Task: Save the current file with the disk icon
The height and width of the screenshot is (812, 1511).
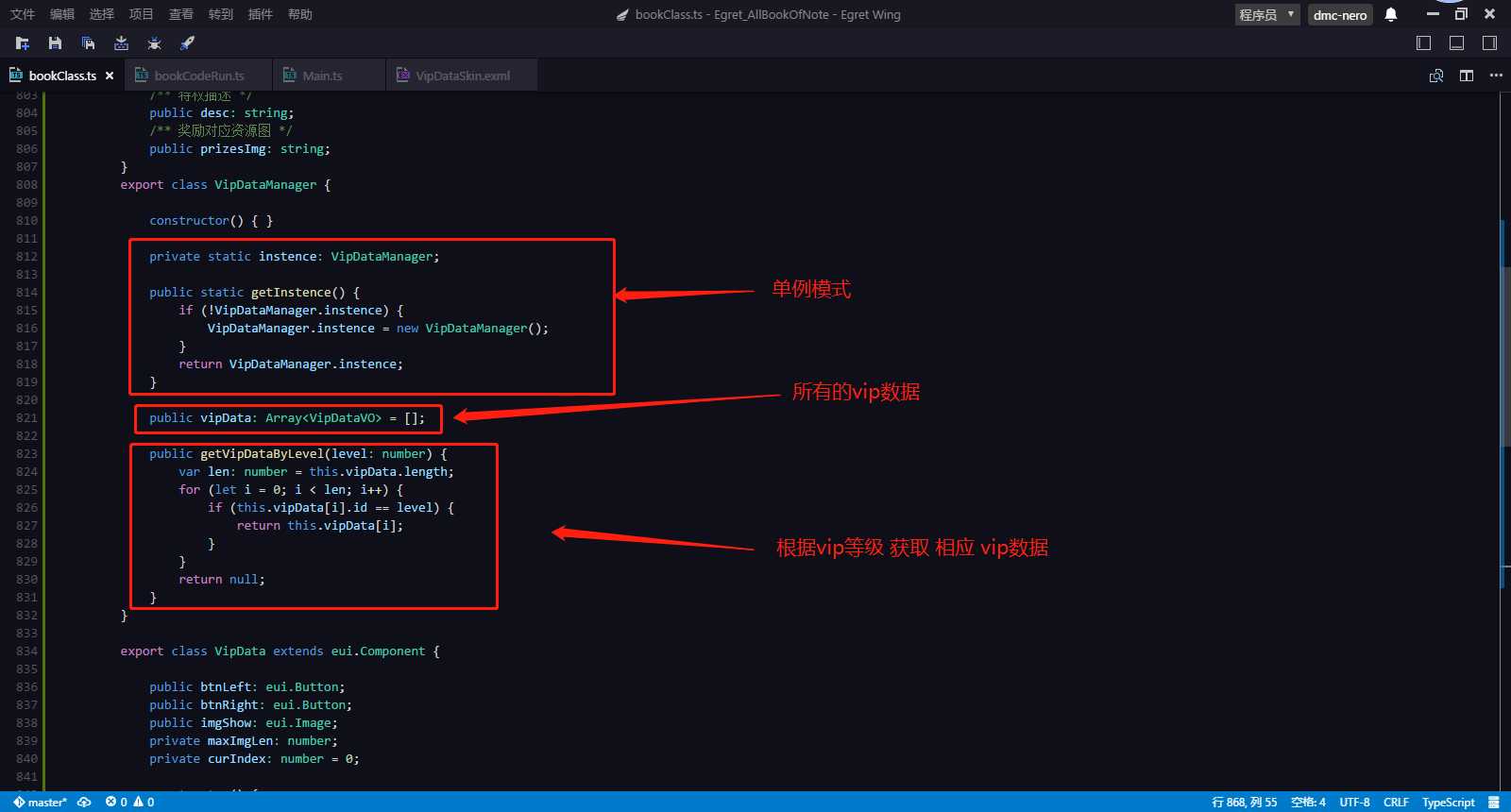Action: pos(55,42)
